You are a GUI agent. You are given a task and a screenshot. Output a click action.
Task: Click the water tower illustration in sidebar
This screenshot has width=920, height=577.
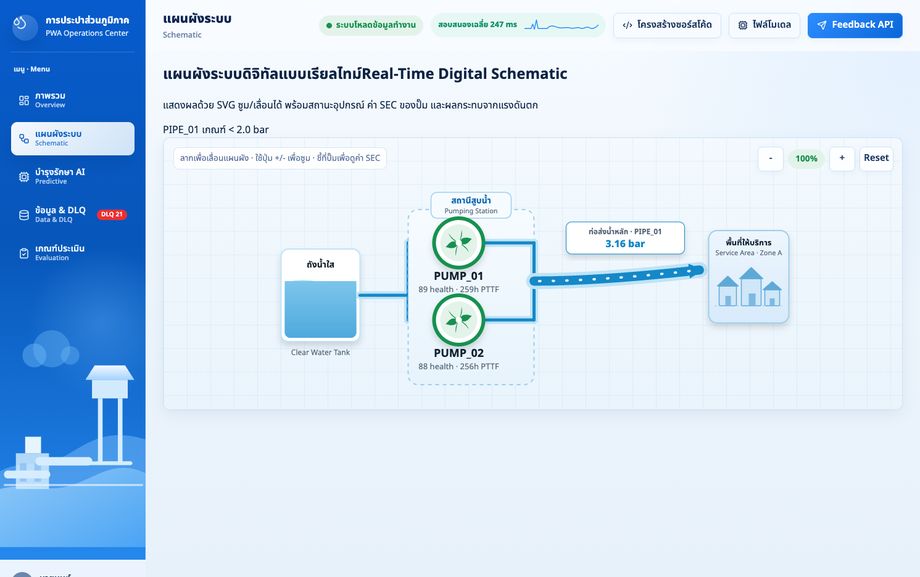[110, 414]
